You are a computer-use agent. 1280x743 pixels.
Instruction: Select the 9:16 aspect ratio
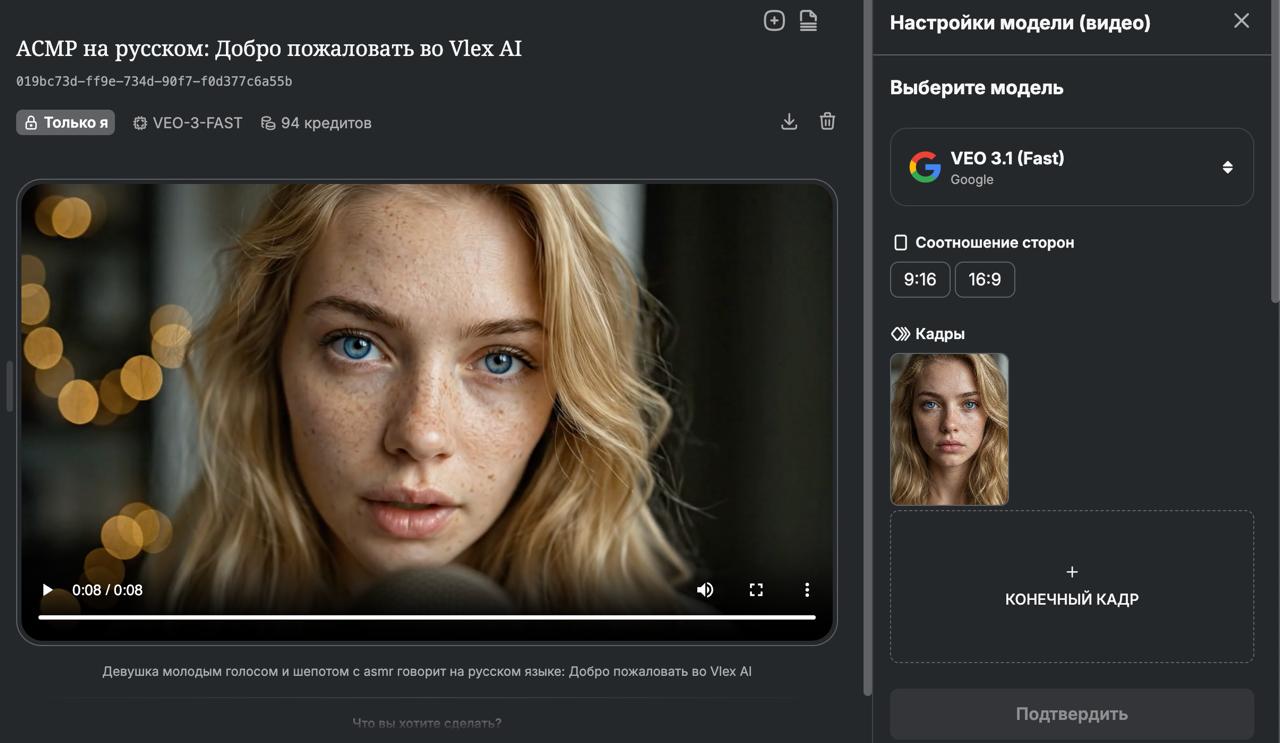[919, 280]
